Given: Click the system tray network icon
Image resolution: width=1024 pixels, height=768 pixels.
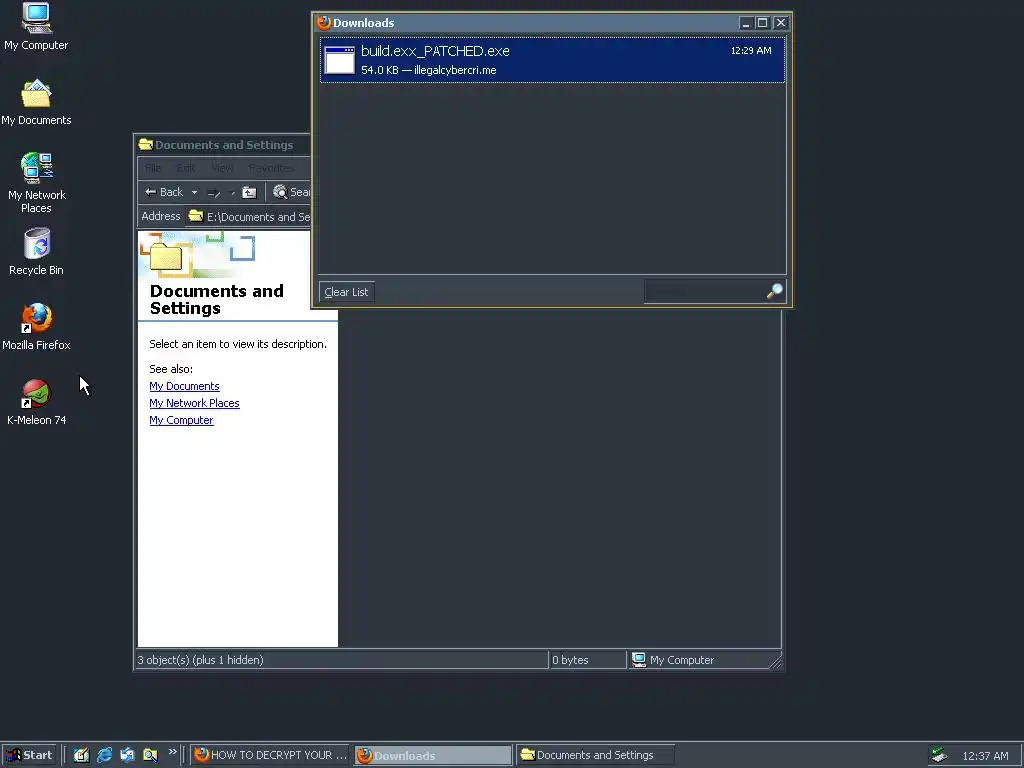Looking at the screenshot, I should coord(939,755).
